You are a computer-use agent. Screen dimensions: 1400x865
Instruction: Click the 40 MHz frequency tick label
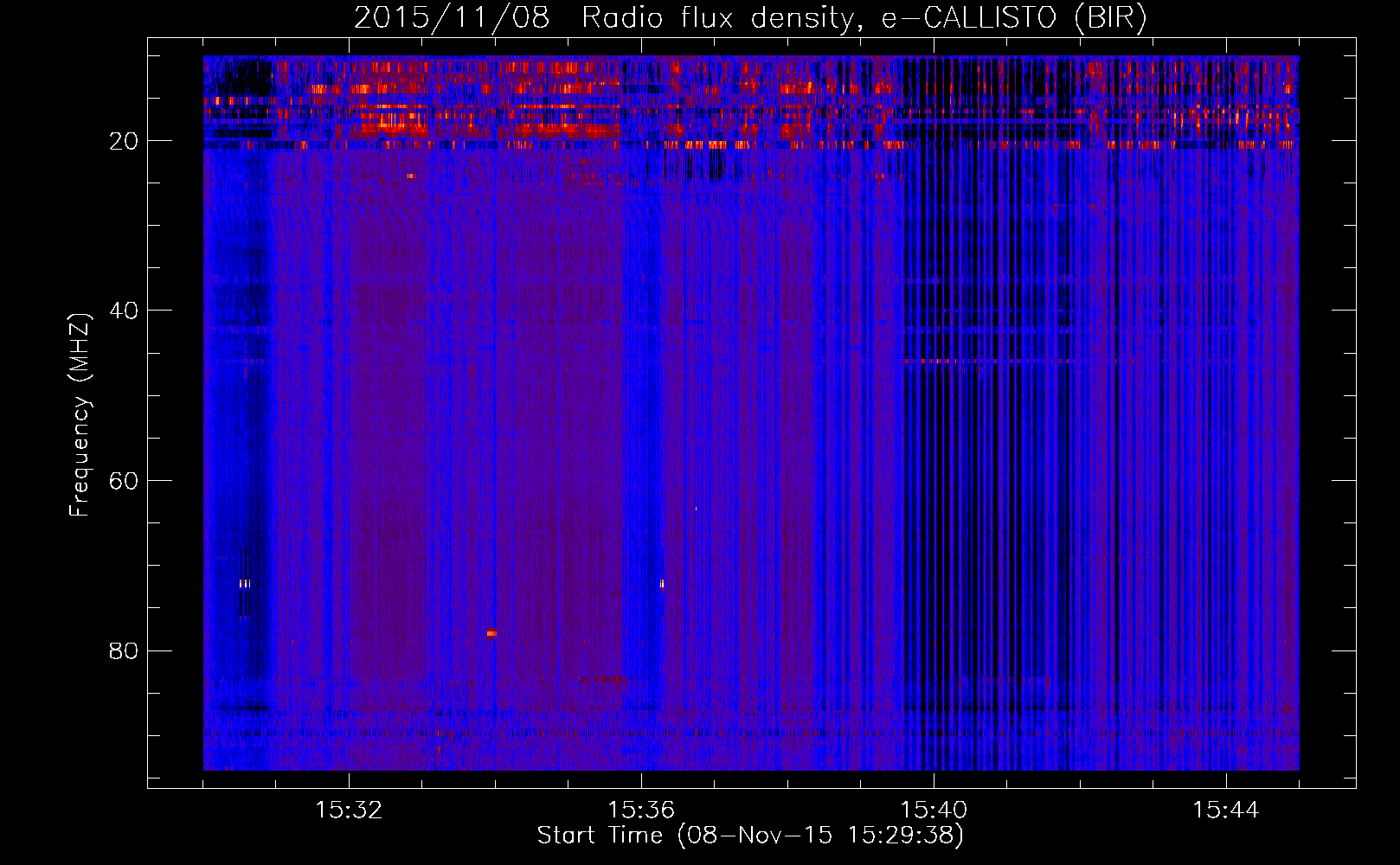(125, 311)
